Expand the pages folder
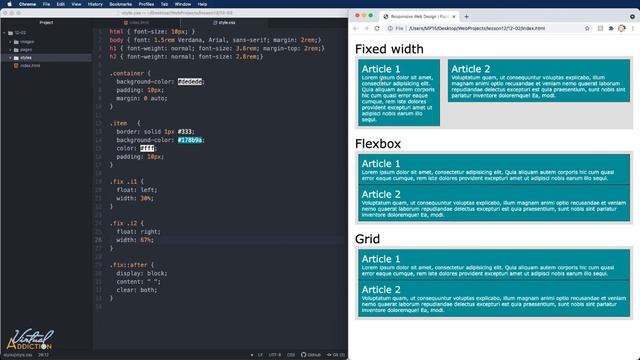This screenshot has width=640, height=360. (x=10, y=50)
